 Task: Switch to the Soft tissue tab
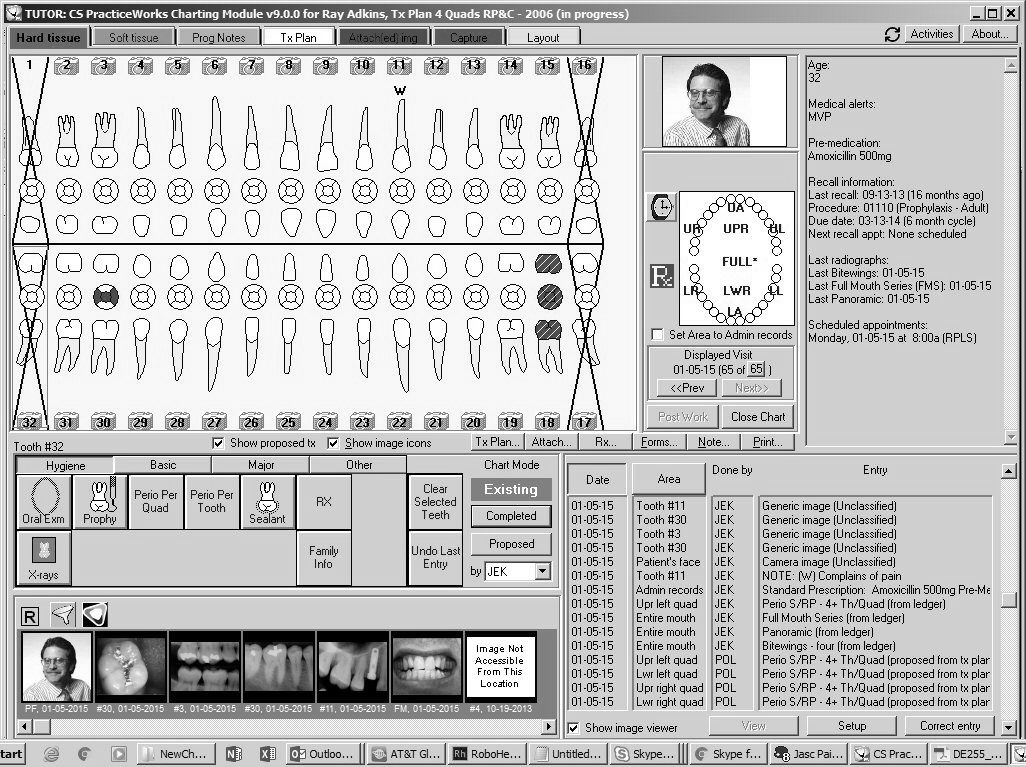133,37
